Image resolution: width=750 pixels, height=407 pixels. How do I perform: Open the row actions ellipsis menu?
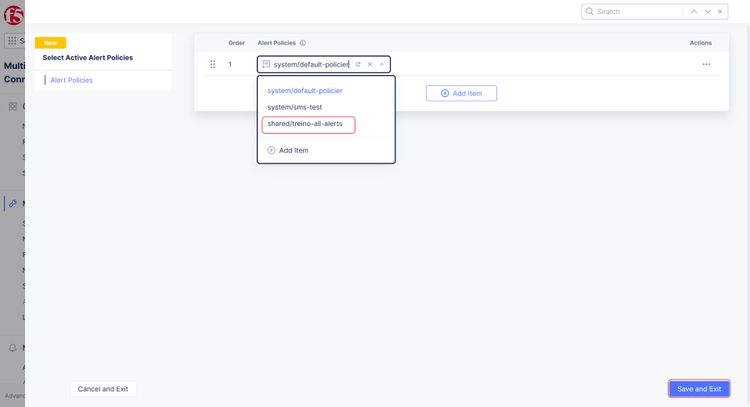706,64
